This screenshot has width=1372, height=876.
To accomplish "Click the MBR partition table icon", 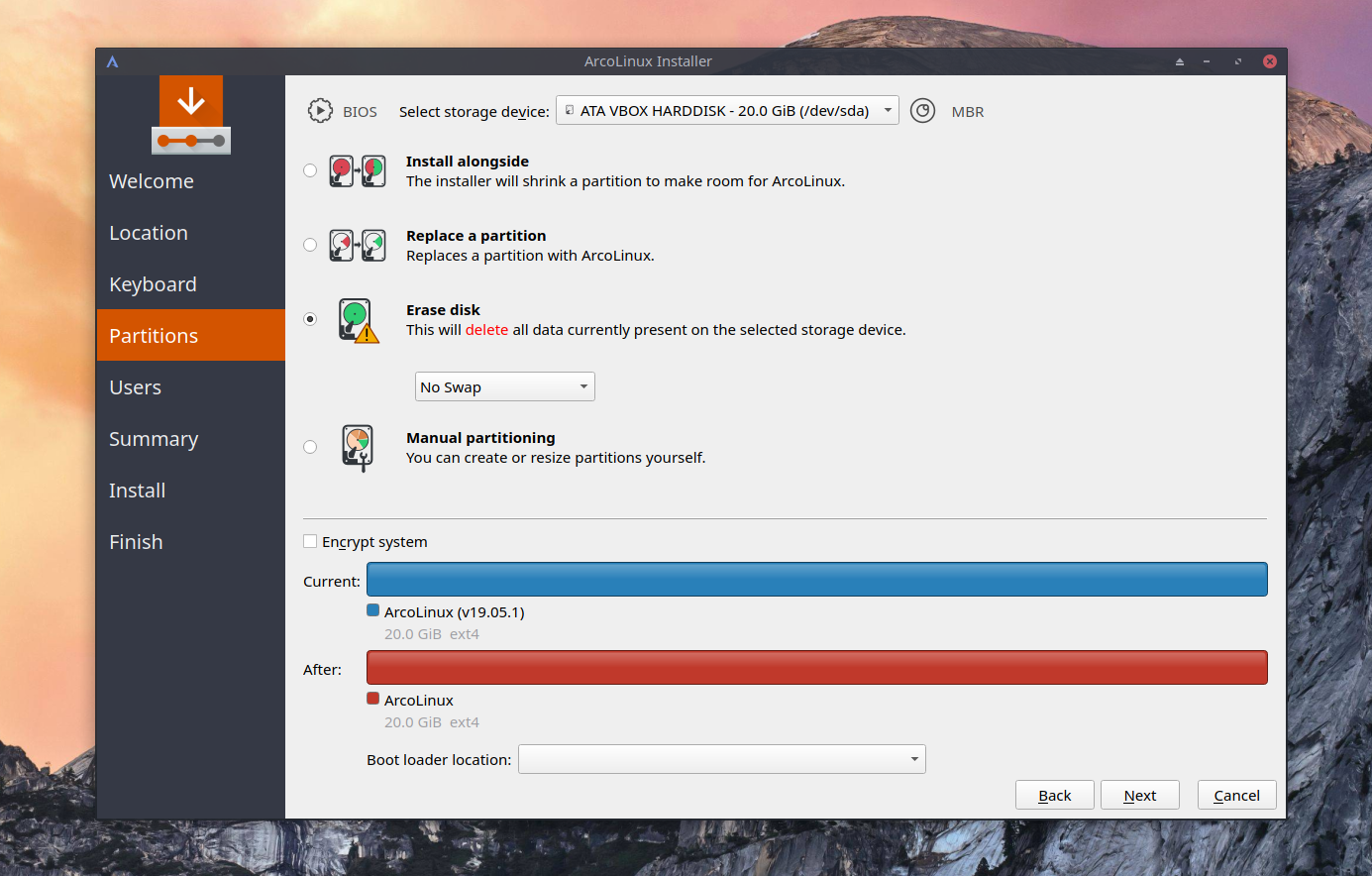I will [922, 111].
